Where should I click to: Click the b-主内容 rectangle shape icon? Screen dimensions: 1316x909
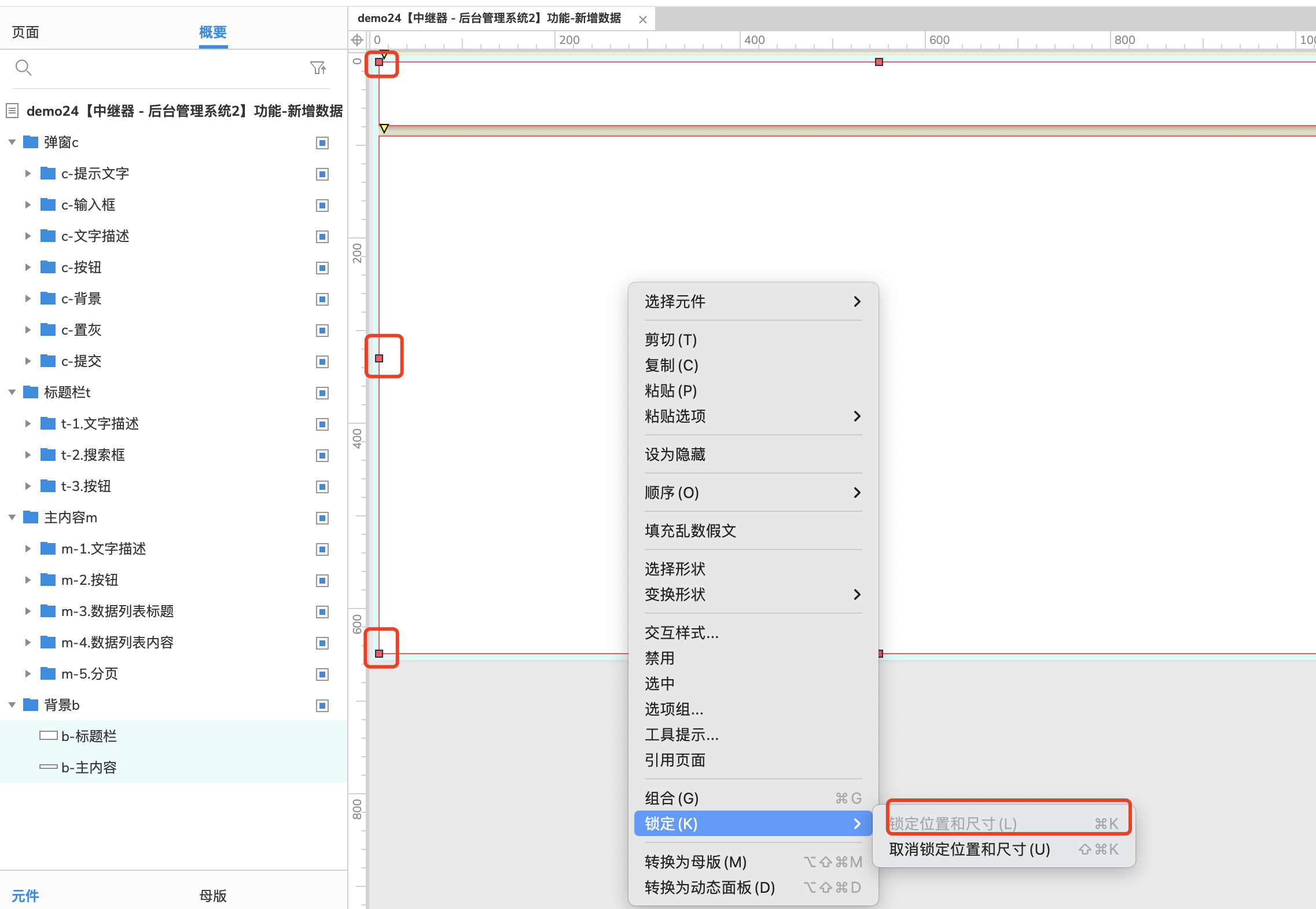point(48,767)
